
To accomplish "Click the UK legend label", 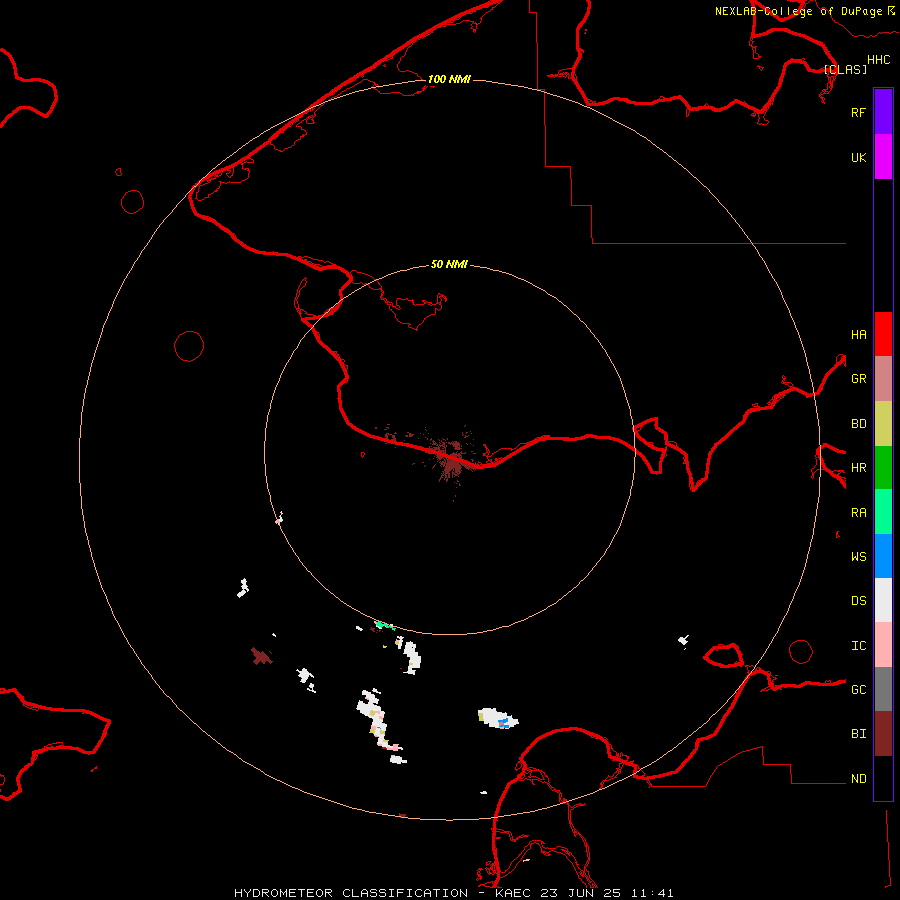I will click(858, 157).
